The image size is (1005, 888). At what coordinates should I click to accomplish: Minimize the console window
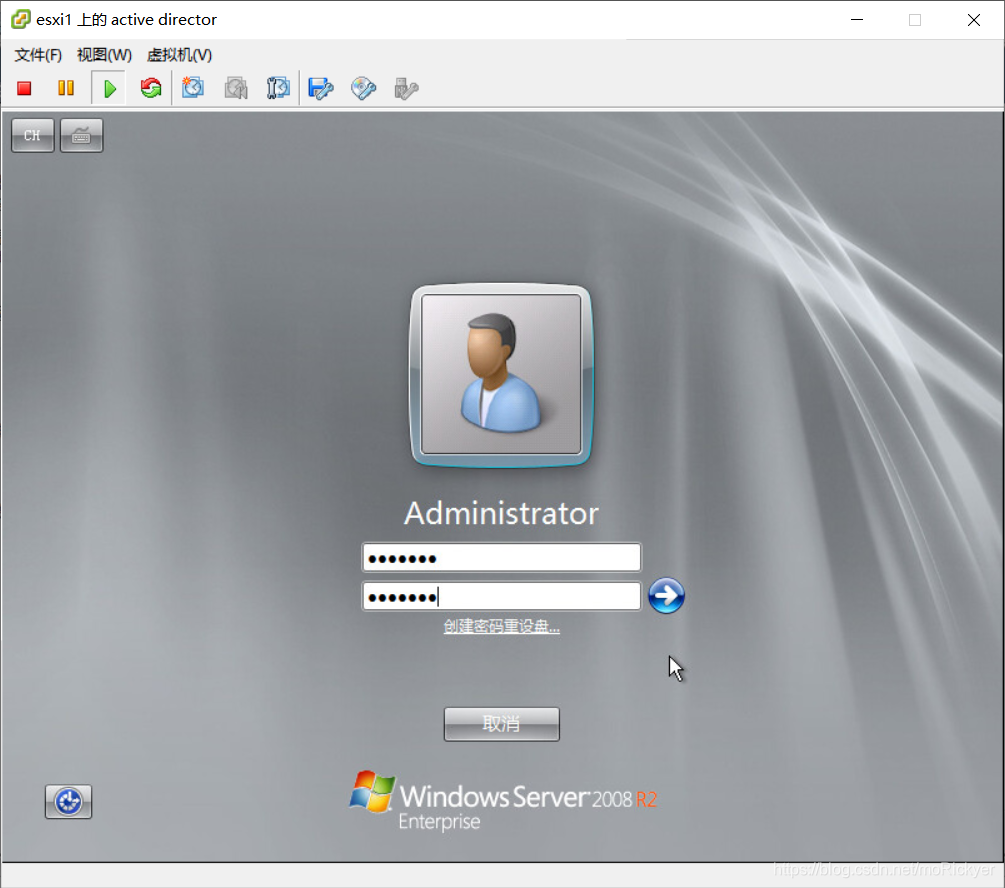pyautogui.click(x=857, y=20)
